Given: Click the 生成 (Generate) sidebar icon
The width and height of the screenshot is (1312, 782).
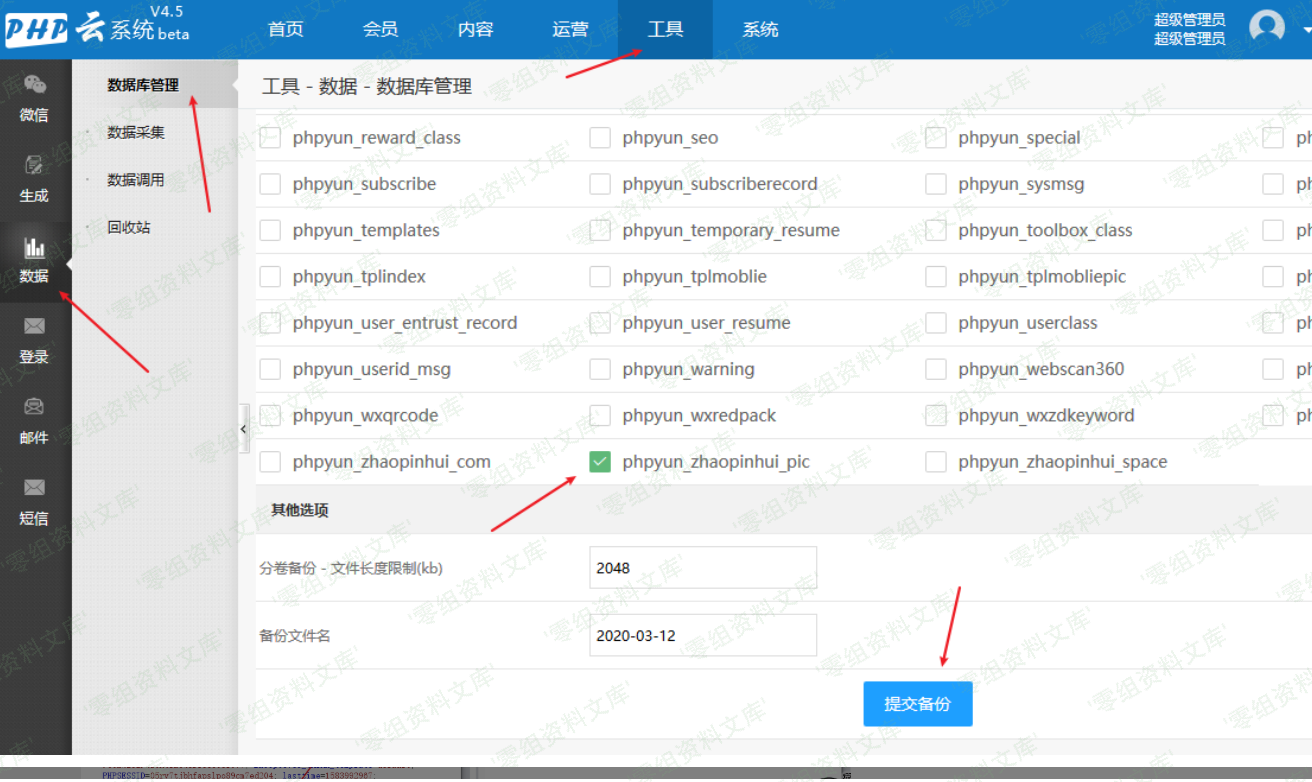Looking at the screenshot, I should tap(34, 166).
